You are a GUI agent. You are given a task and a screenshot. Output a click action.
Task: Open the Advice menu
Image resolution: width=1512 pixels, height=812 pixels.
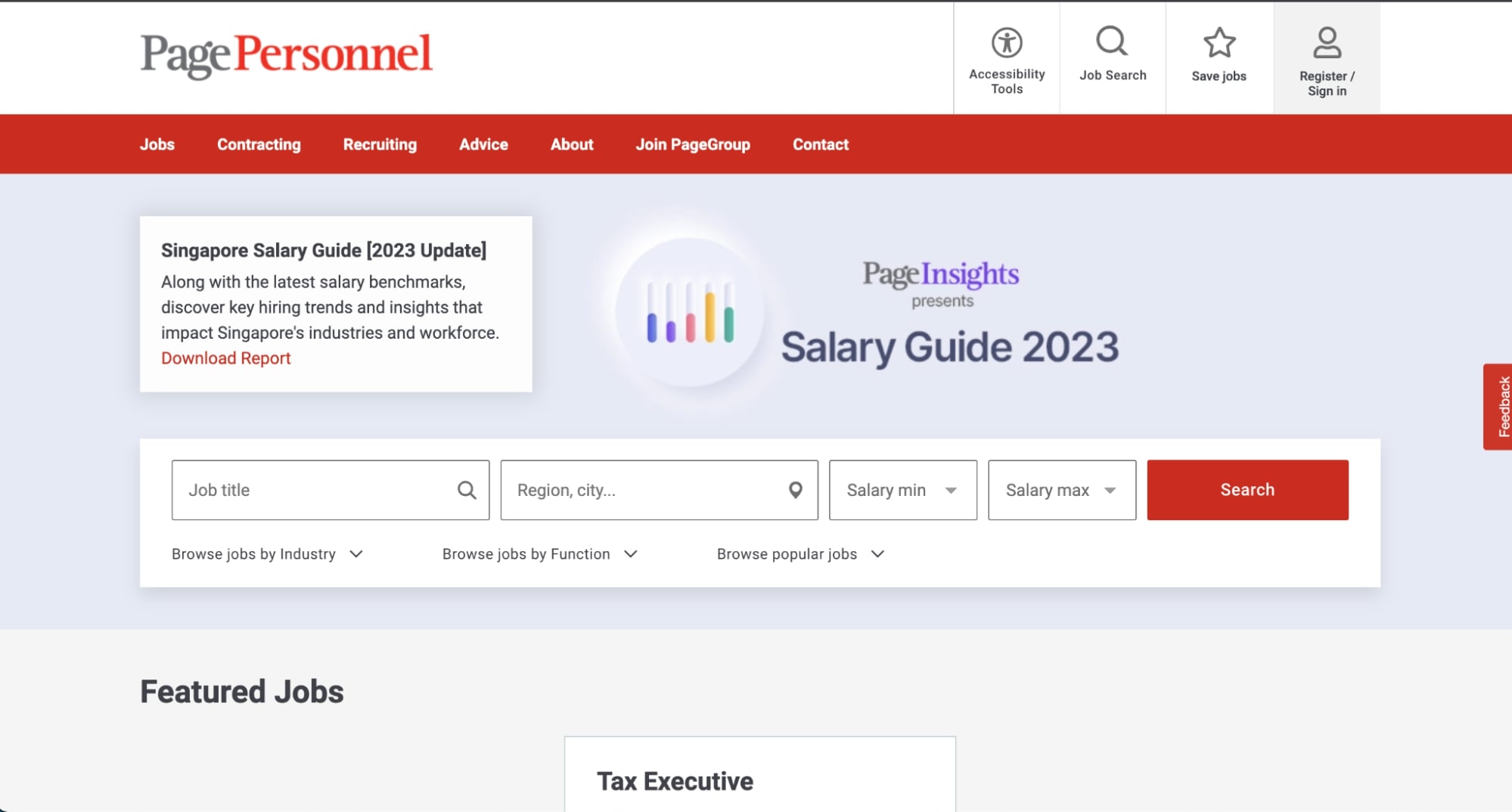(483, 144)
